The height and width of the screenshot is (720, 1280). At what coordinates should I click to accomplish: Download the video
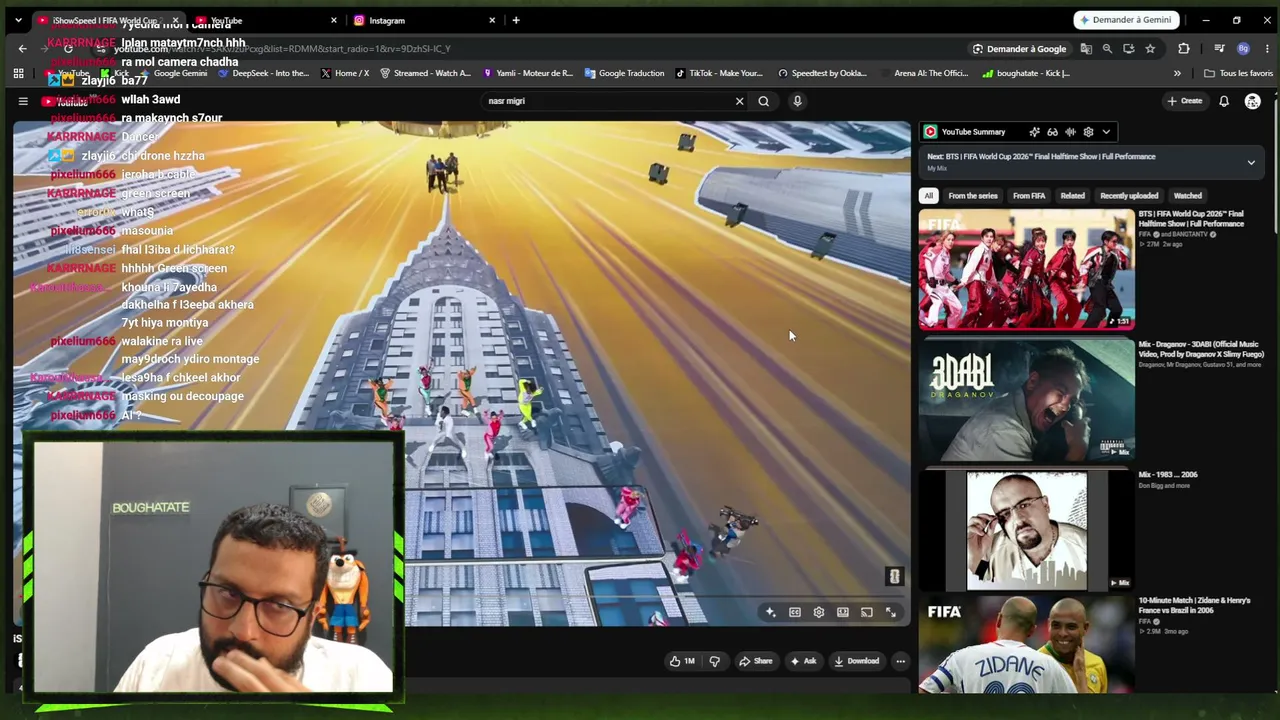coord(856,661)
